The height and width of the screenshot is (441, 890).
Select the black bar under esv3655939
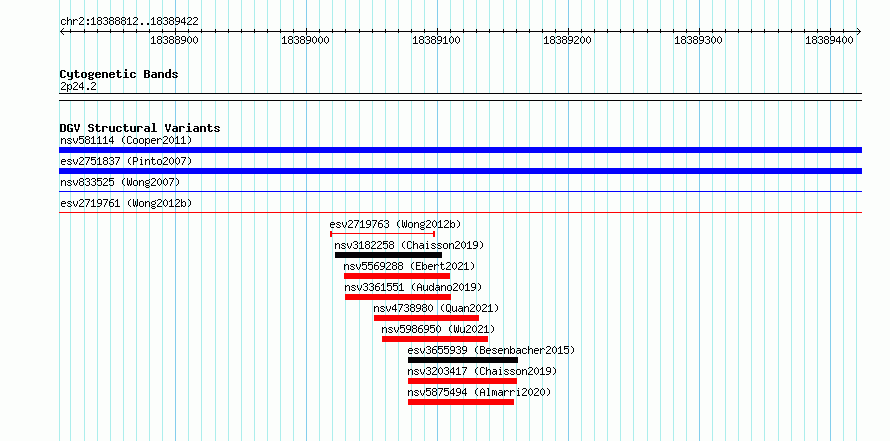(x=463, y=360)
